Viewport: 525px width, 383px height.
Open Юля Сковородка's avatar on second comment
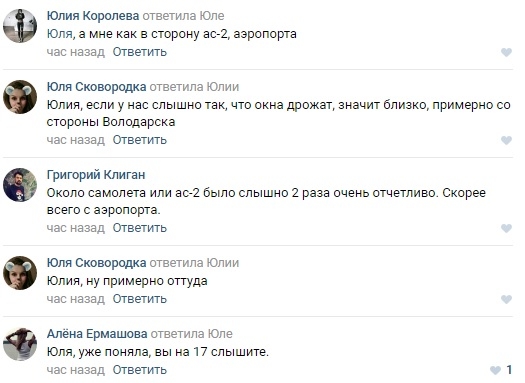tap(20, 97)
